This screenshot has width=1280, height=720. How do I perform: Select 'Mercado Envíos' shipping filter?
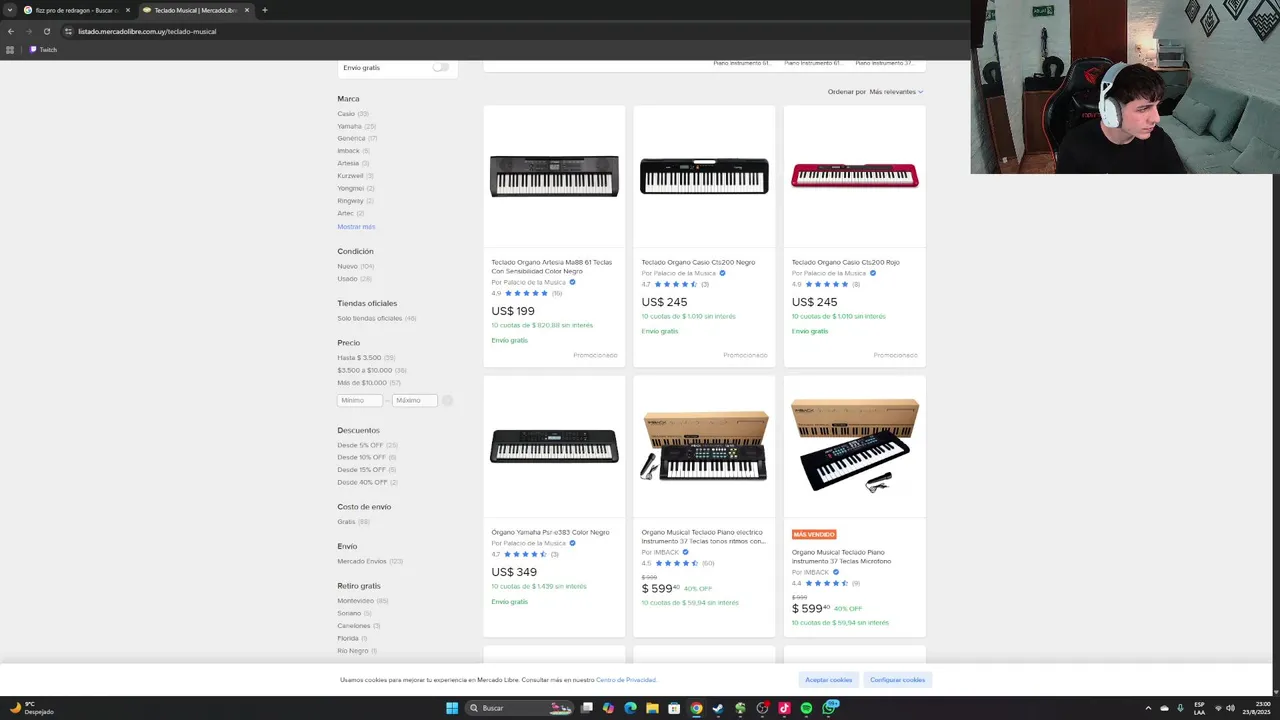pyautogui.click(x=369, y=561)
